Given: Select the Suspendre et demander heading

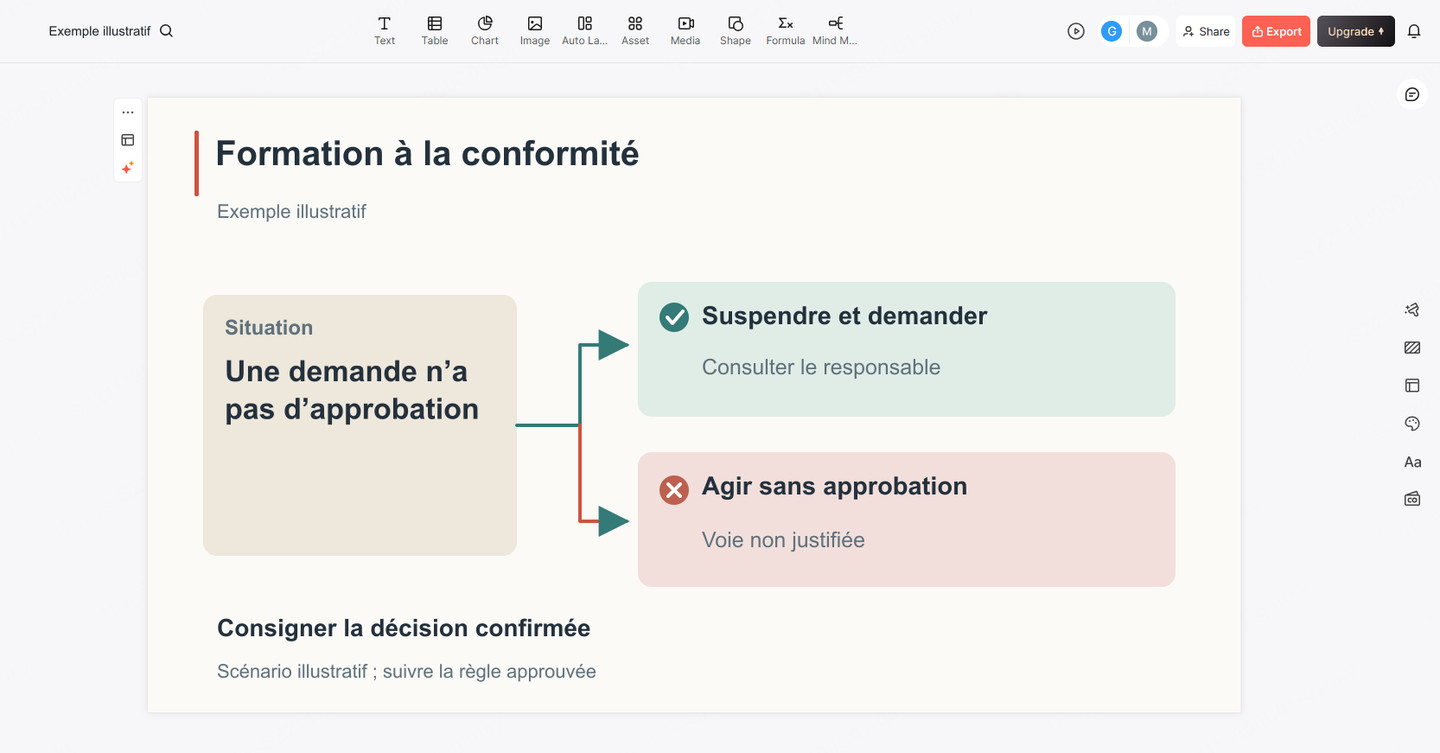Looking at the screenshot, I should click(x=844, y=316).
